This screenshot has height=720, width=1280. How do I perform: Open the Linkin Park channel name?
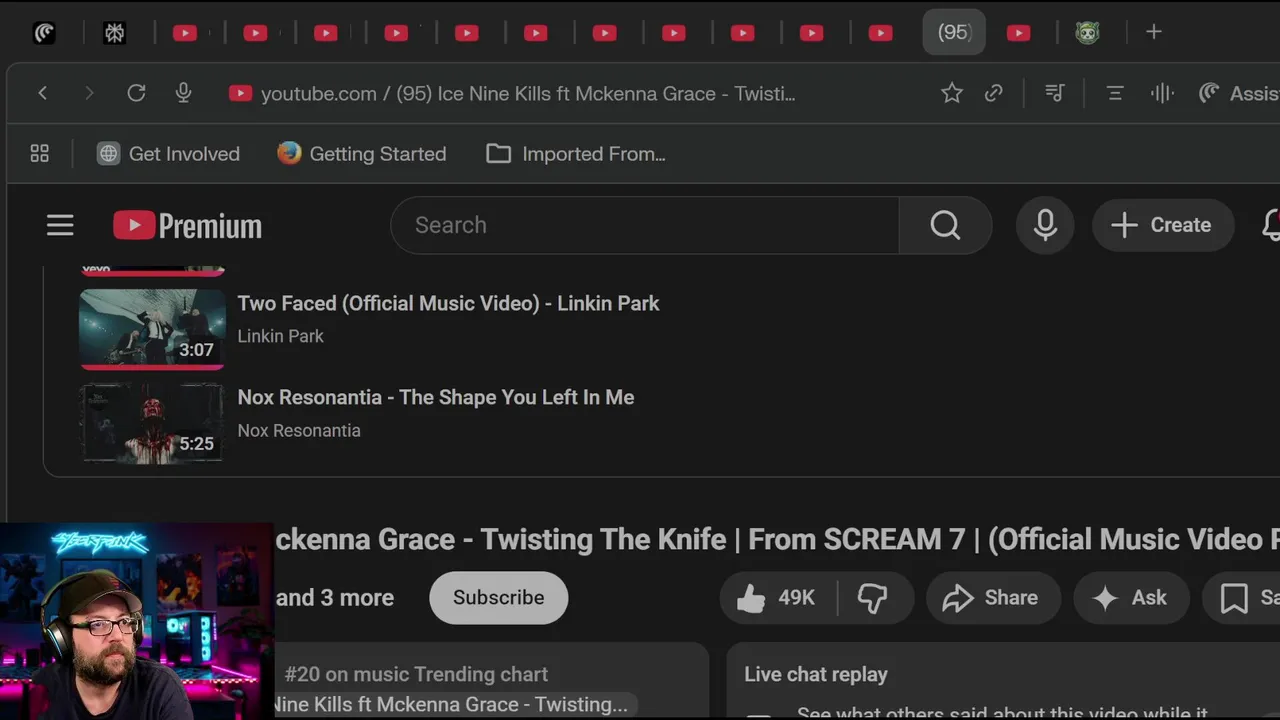coord(280,336)
